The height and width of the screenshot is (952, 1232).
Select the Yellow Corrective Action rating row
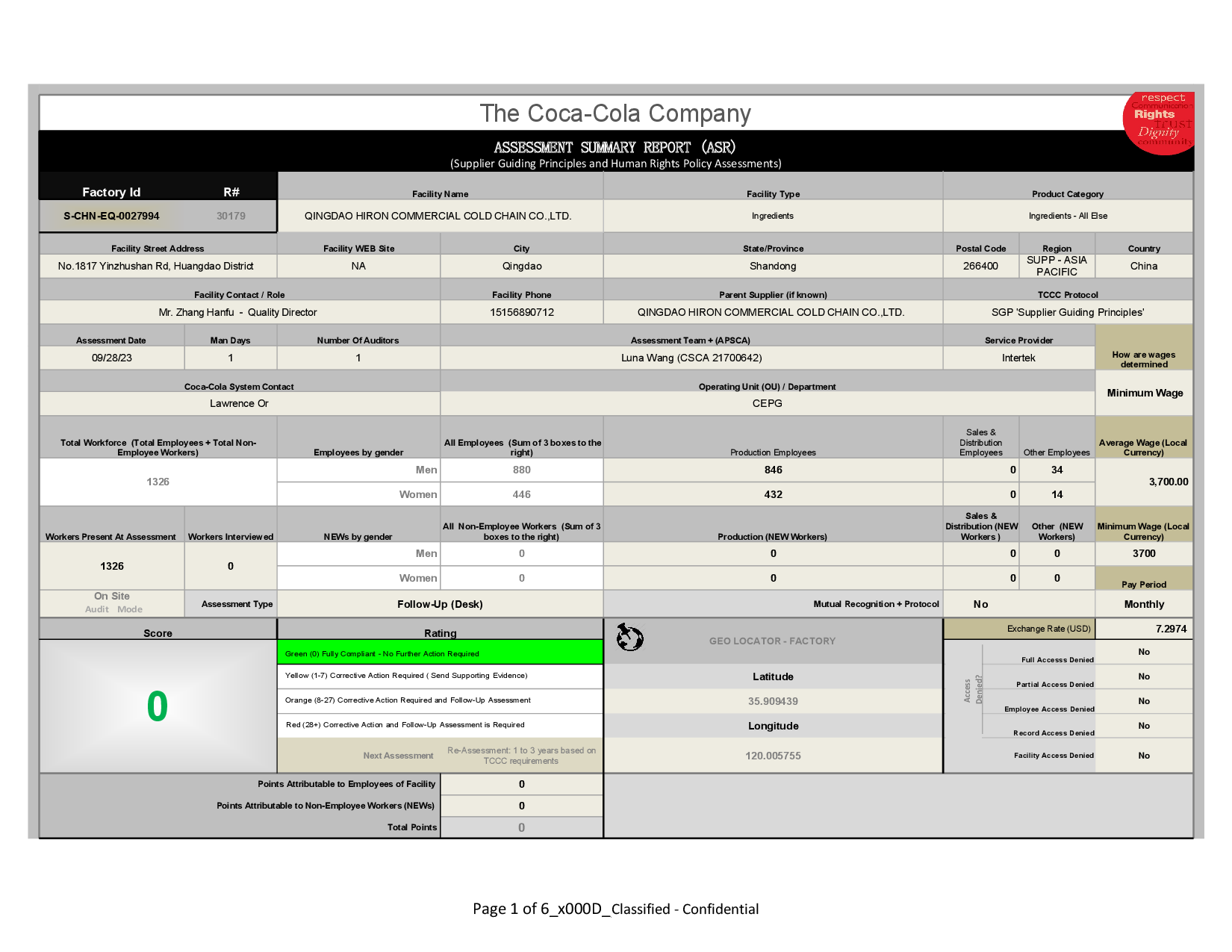tap(439, 676)
